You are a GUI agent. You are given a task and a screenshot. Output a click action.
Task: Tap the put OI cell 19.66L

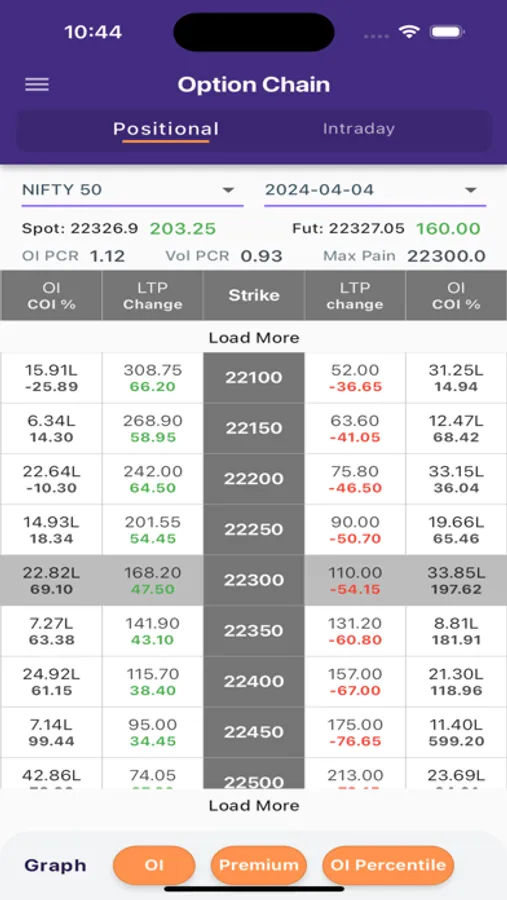point(456,529)
